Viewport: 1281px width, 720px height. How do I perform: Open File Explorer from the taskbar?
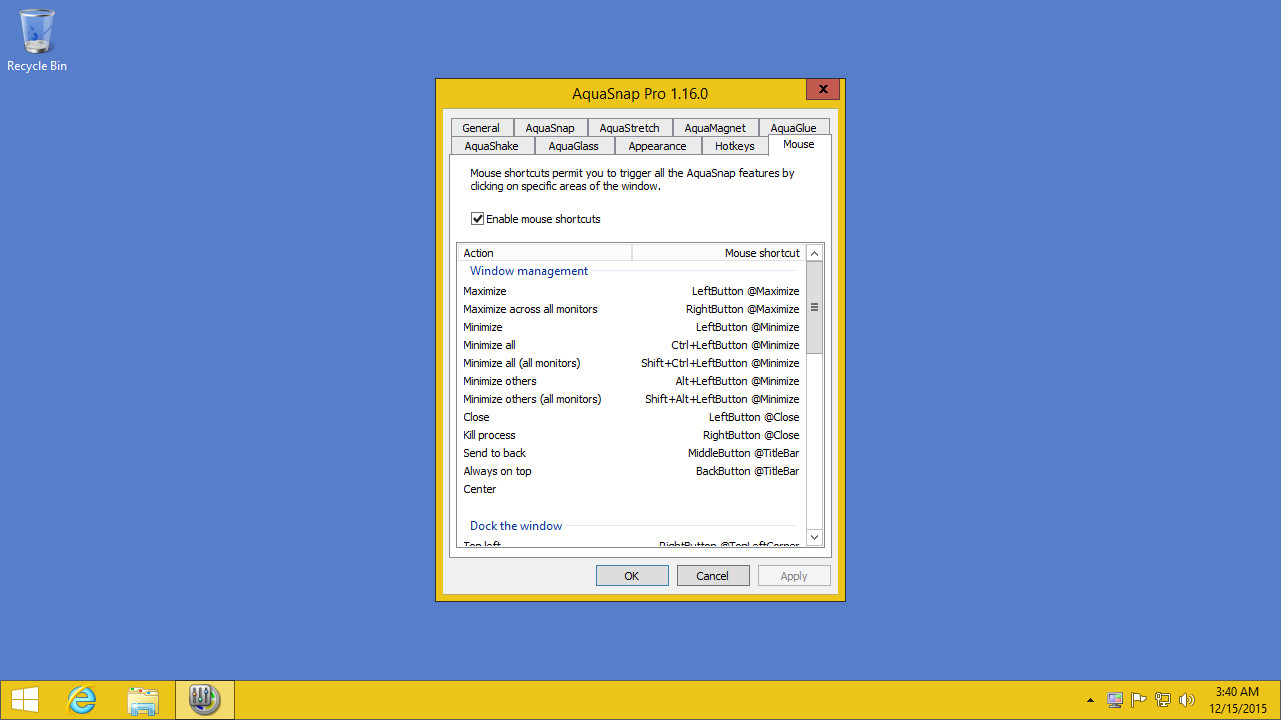[x=143, y=699]
